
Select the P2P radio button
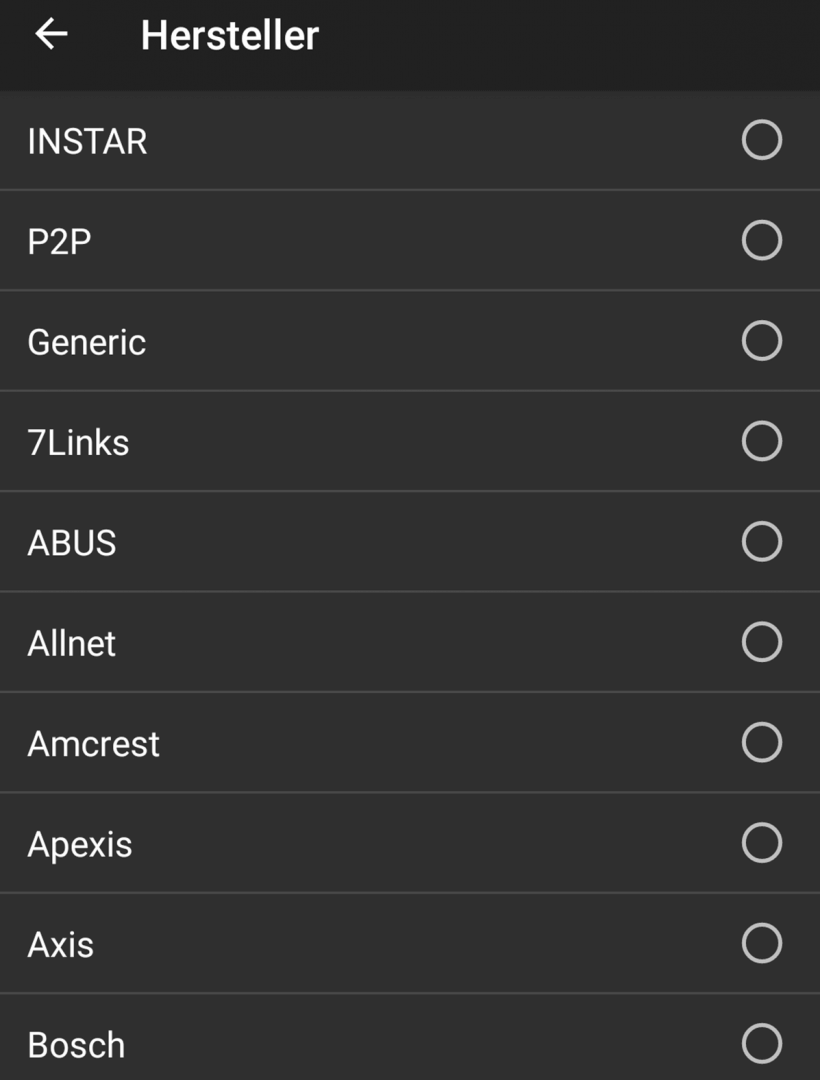761,240
